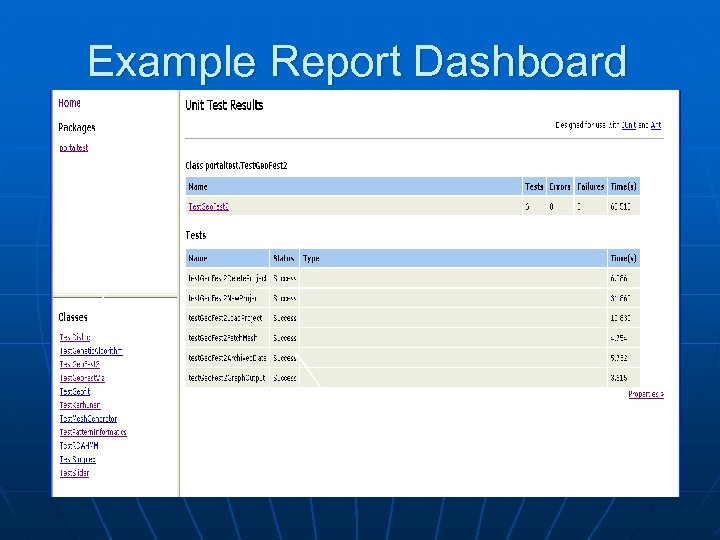Image resolution: width=720 pixels, height=540 pixels.
Task: Select the testGeoFest2LoadProject test name cell
Action: click(227, 318)
